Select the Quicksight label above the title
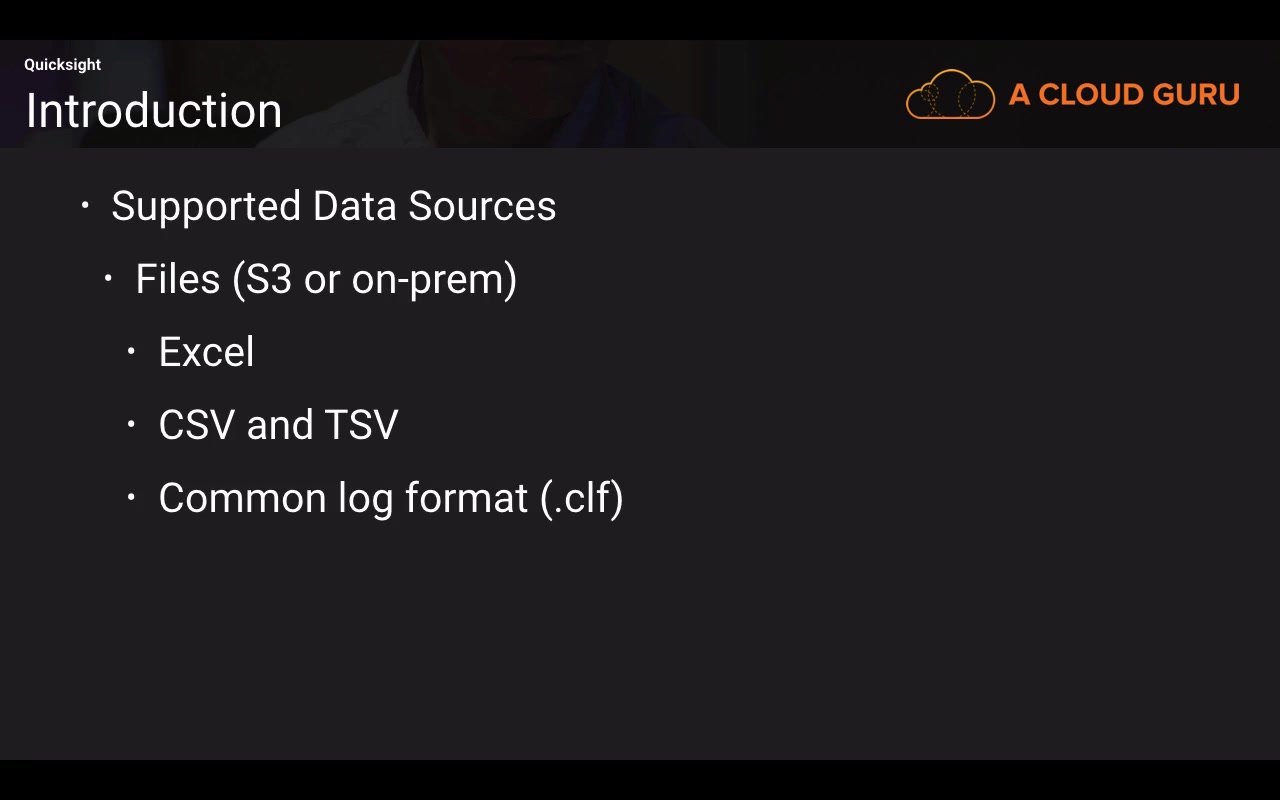The width and height of the screenshot is (1280, 800). pyautogui.click(x=62, y=65)
